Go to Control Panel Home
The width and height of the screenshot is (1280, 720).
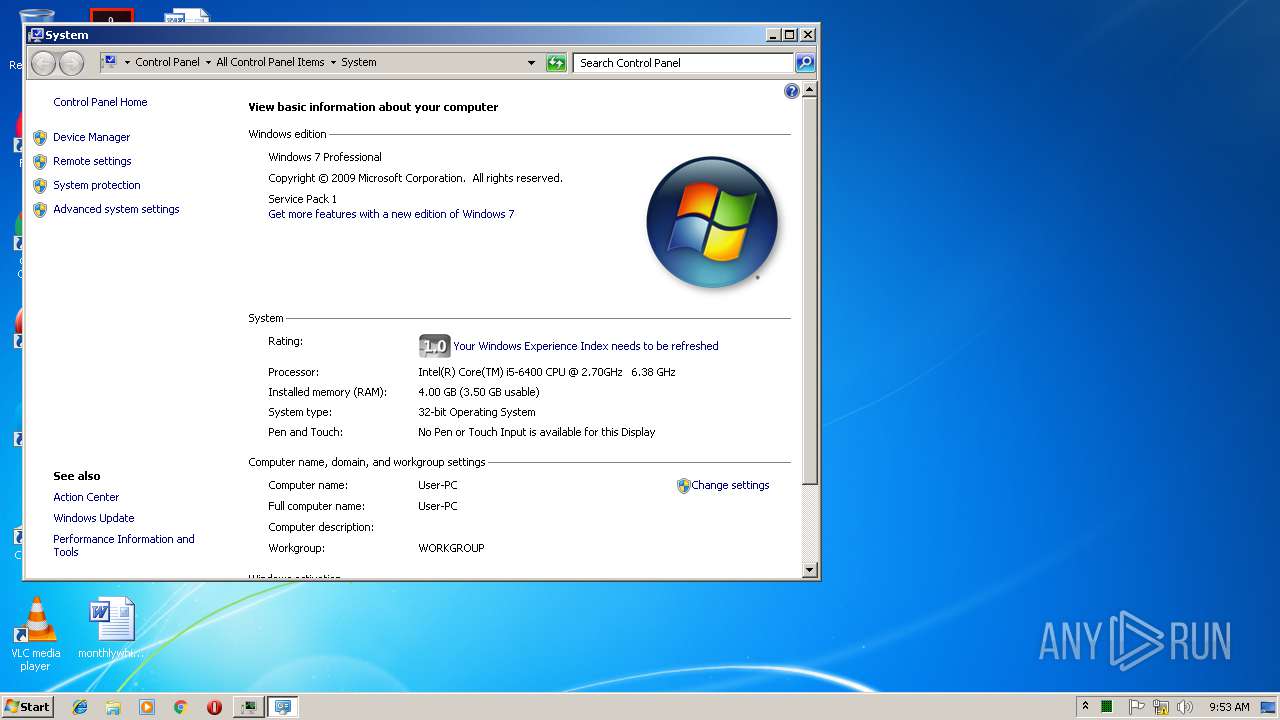tap(100, 102)
